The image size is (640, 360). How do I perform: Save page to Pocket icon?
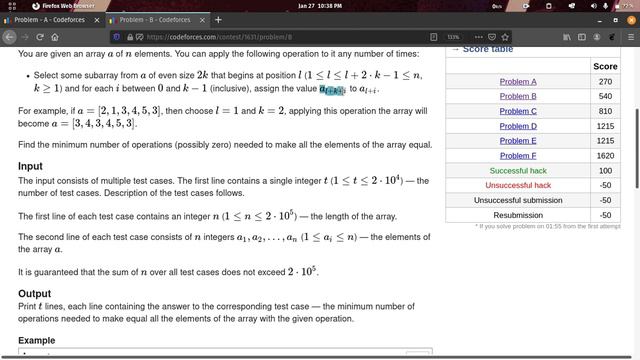[x=492, y=37]
